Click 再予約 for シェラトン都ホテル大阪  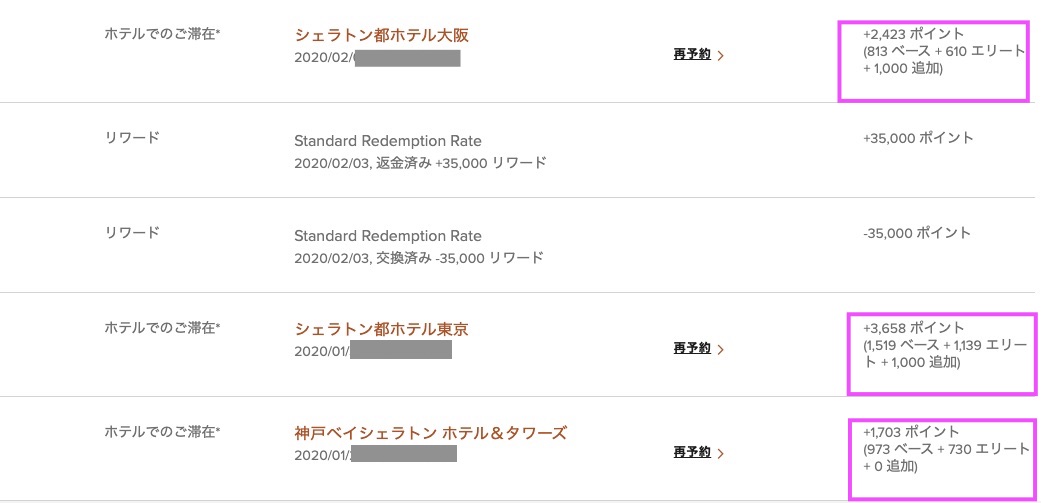[692, 55]
